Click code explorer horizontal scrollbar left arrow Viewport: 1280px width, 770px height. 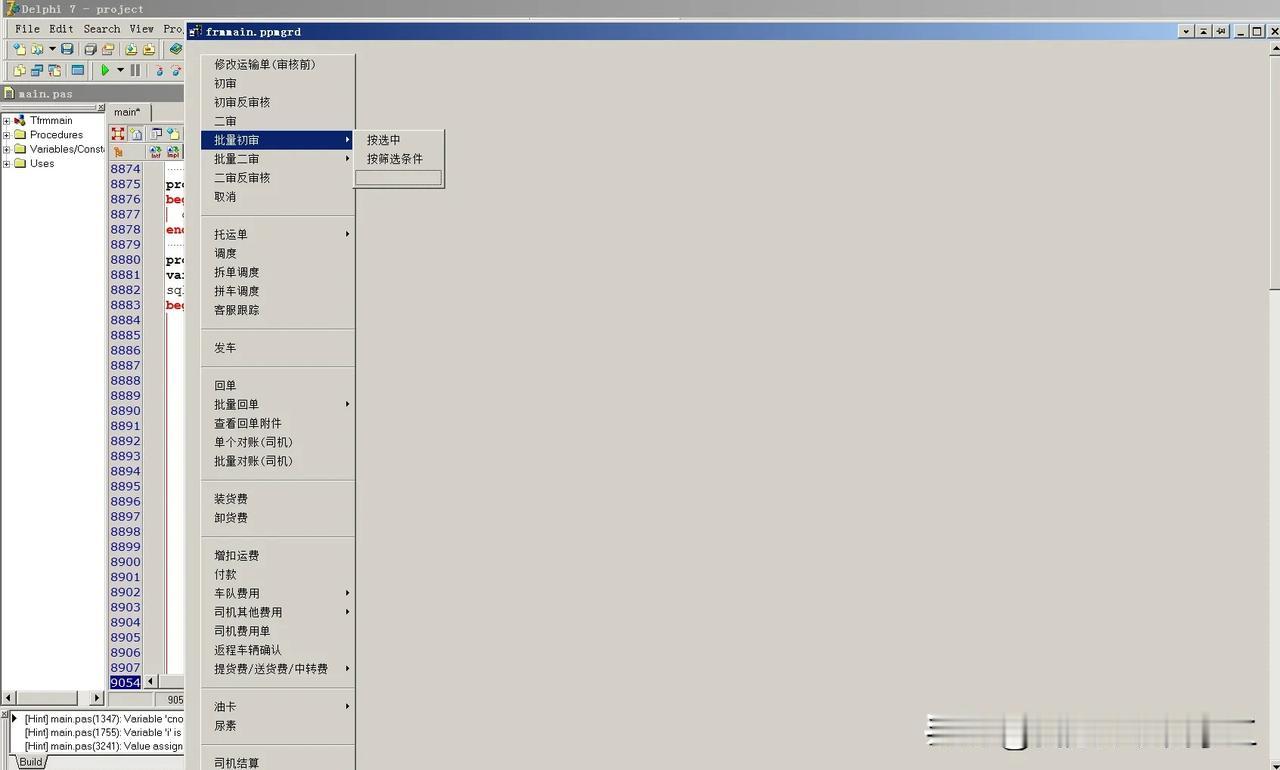pyautogui.click(x=8, y=698)
